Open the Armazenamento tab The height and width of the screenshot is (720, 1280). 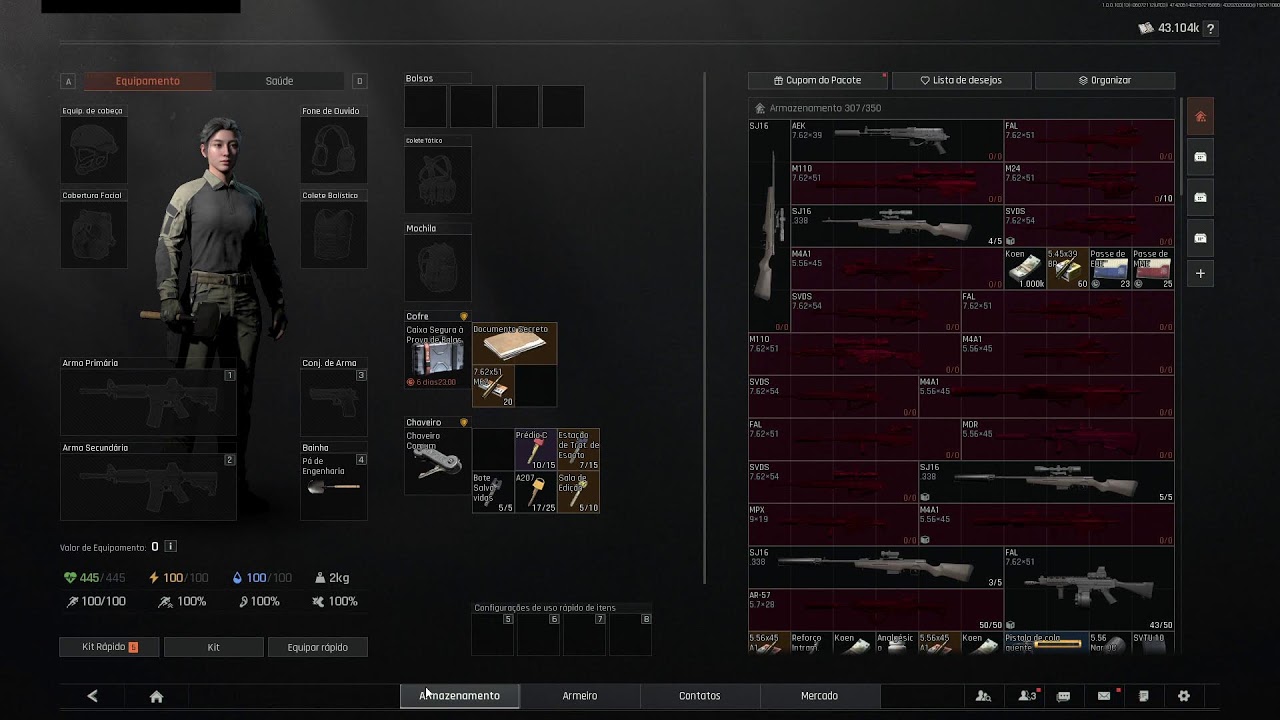460,696
